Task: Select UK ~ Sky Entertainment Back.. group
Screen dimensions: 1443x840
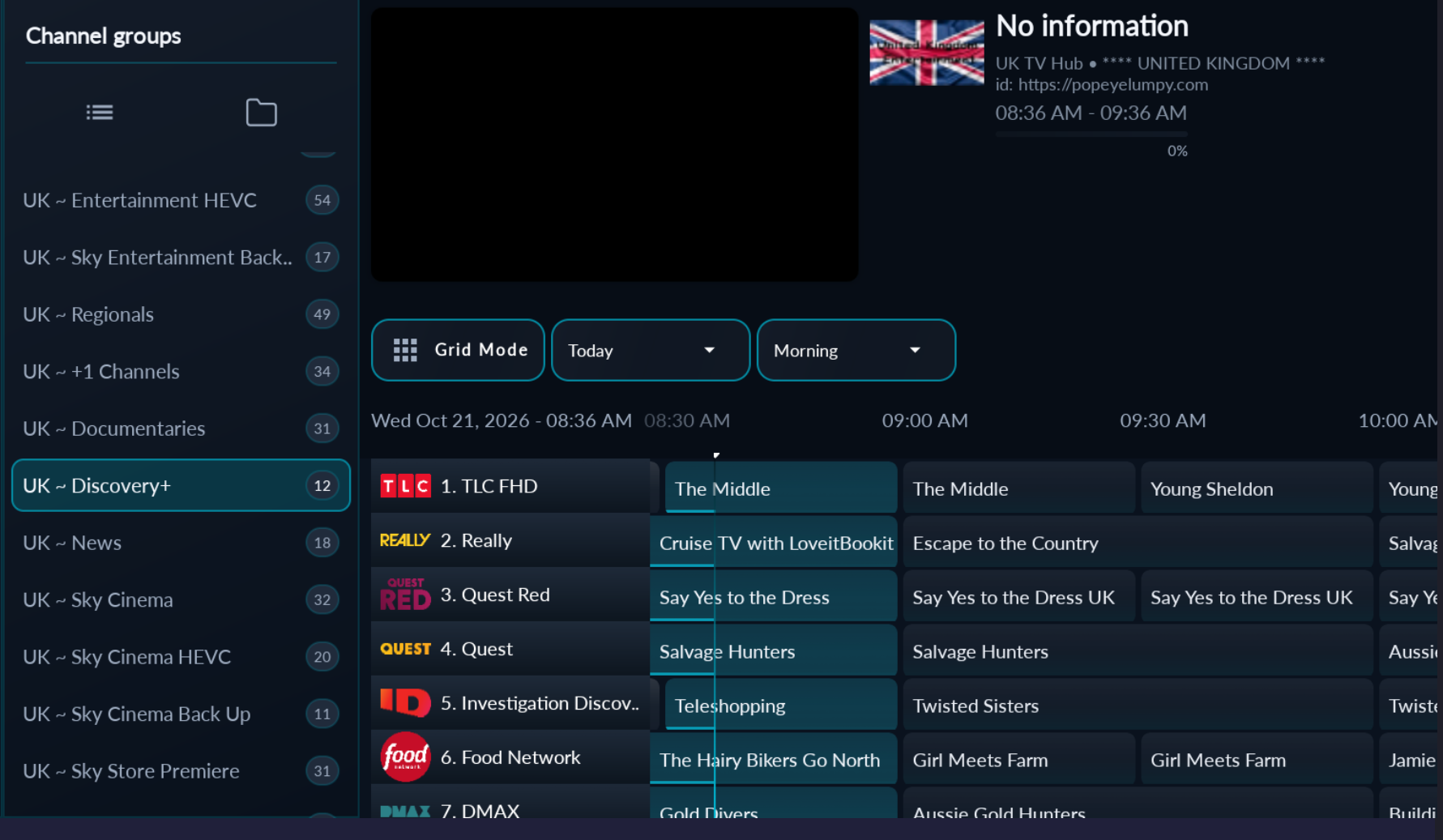Action: pyautogui.click(x=181, y=258)
